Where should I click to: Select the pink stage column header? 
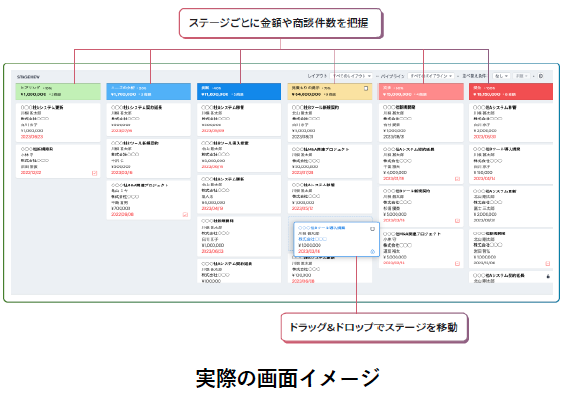tap(421, 91)
